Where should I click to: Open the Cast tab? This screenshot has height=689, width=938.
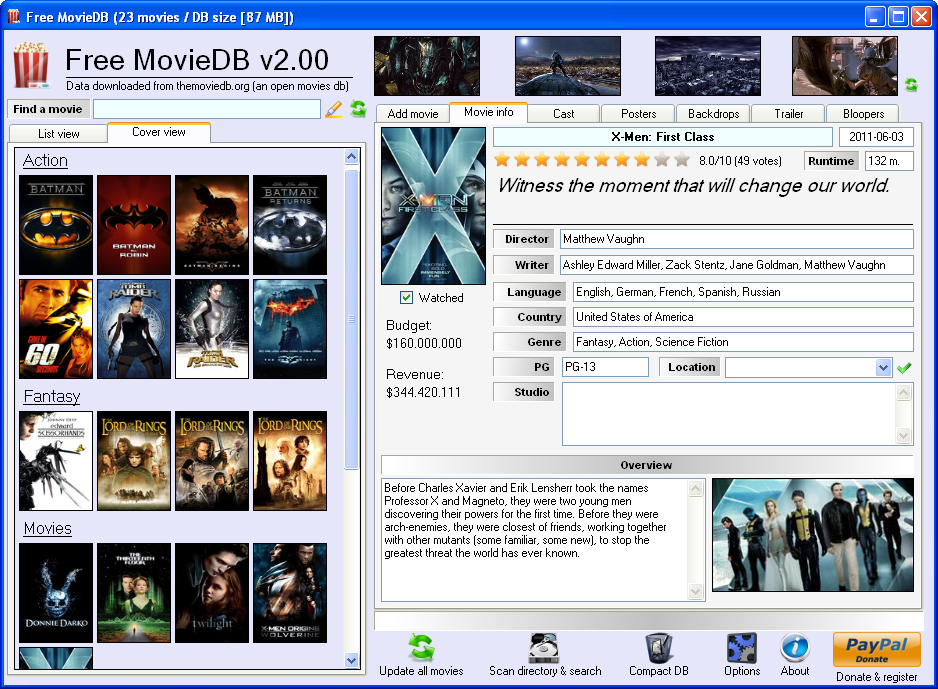(564, 114)
